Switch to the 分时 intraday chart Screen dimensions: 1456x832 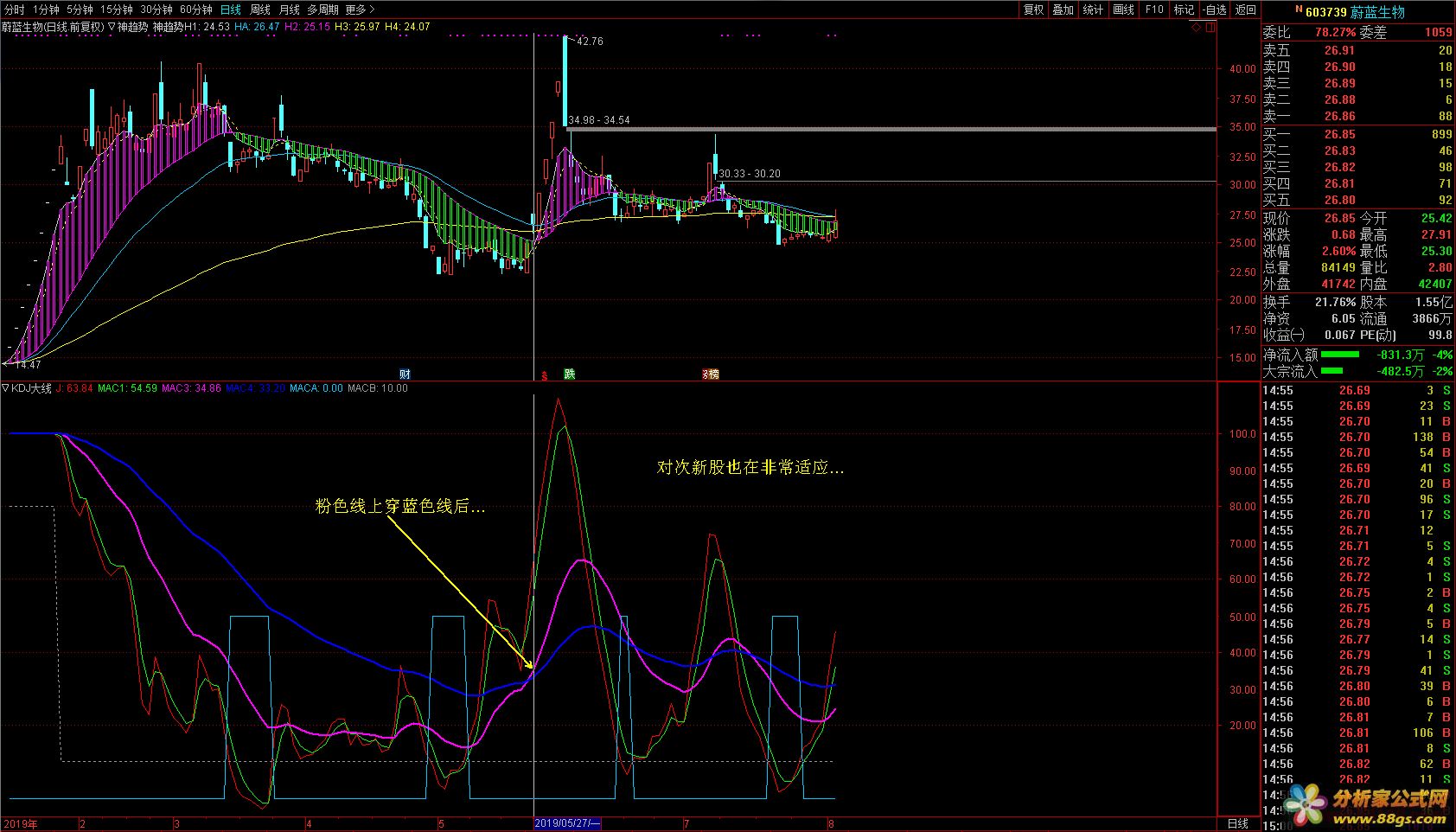14,10
